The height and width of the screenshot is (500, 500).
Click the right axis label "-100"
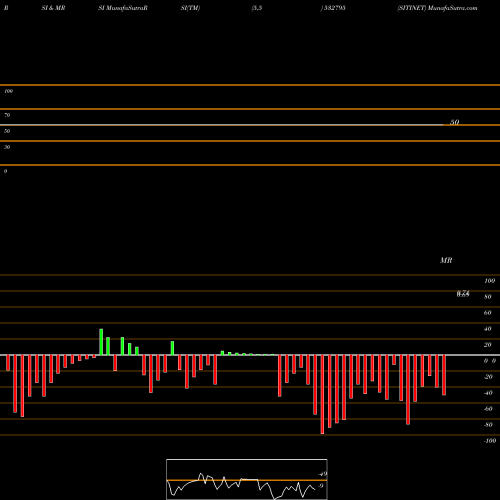(490, 441)
